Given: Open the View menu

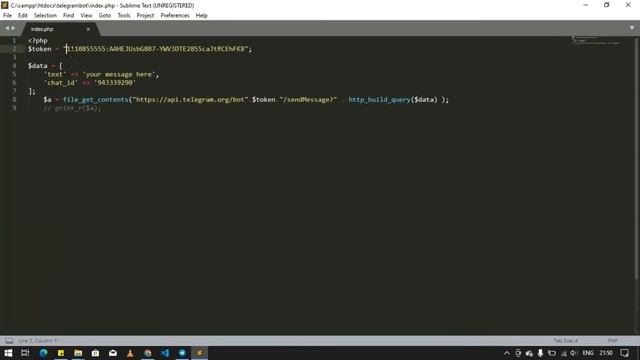Looking at the screenshot, I should click(x=86, y=16).
